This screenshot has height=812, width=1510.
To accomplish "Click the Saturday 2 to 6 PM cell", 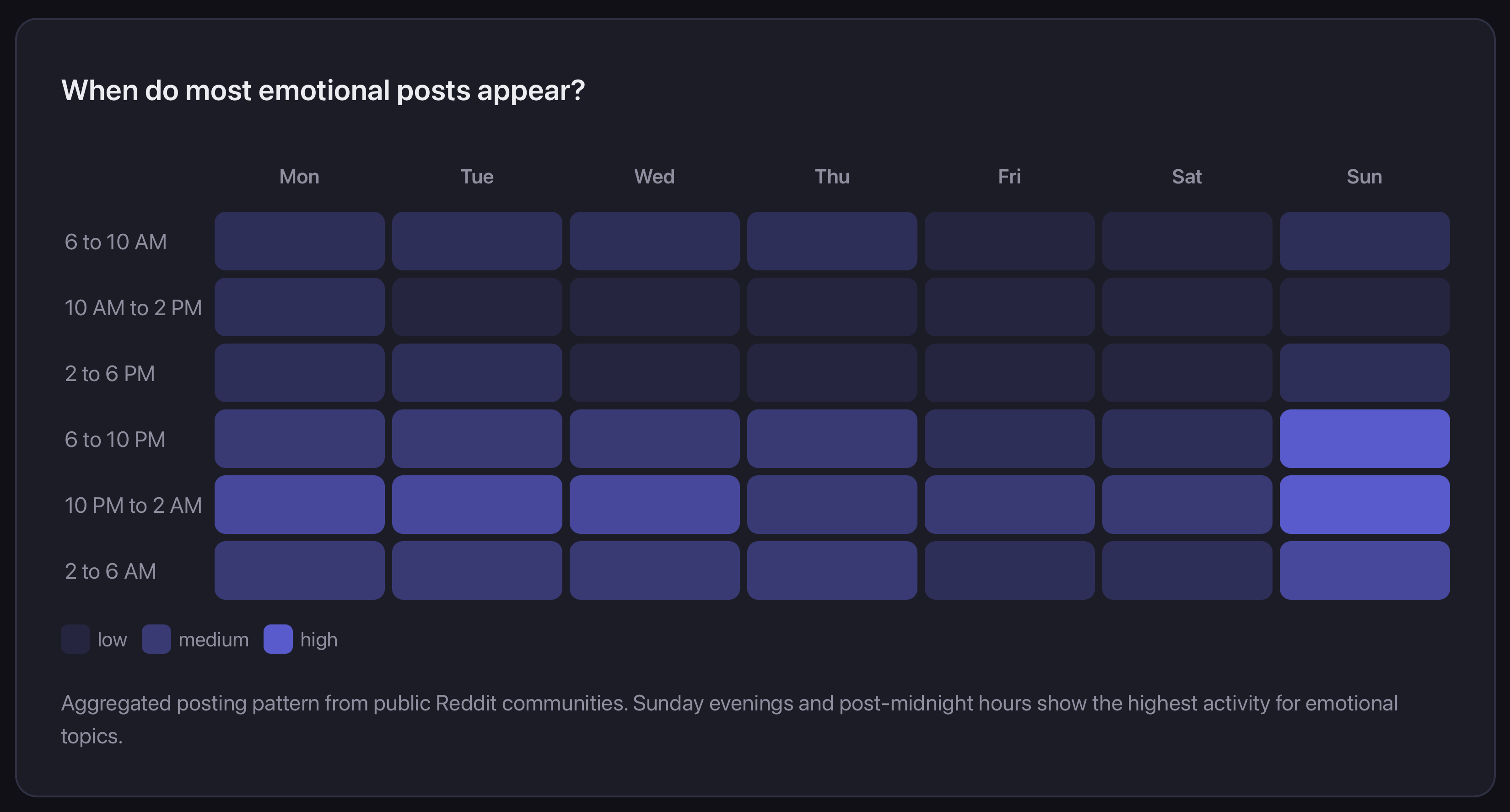I will [x=1186, y=373].
